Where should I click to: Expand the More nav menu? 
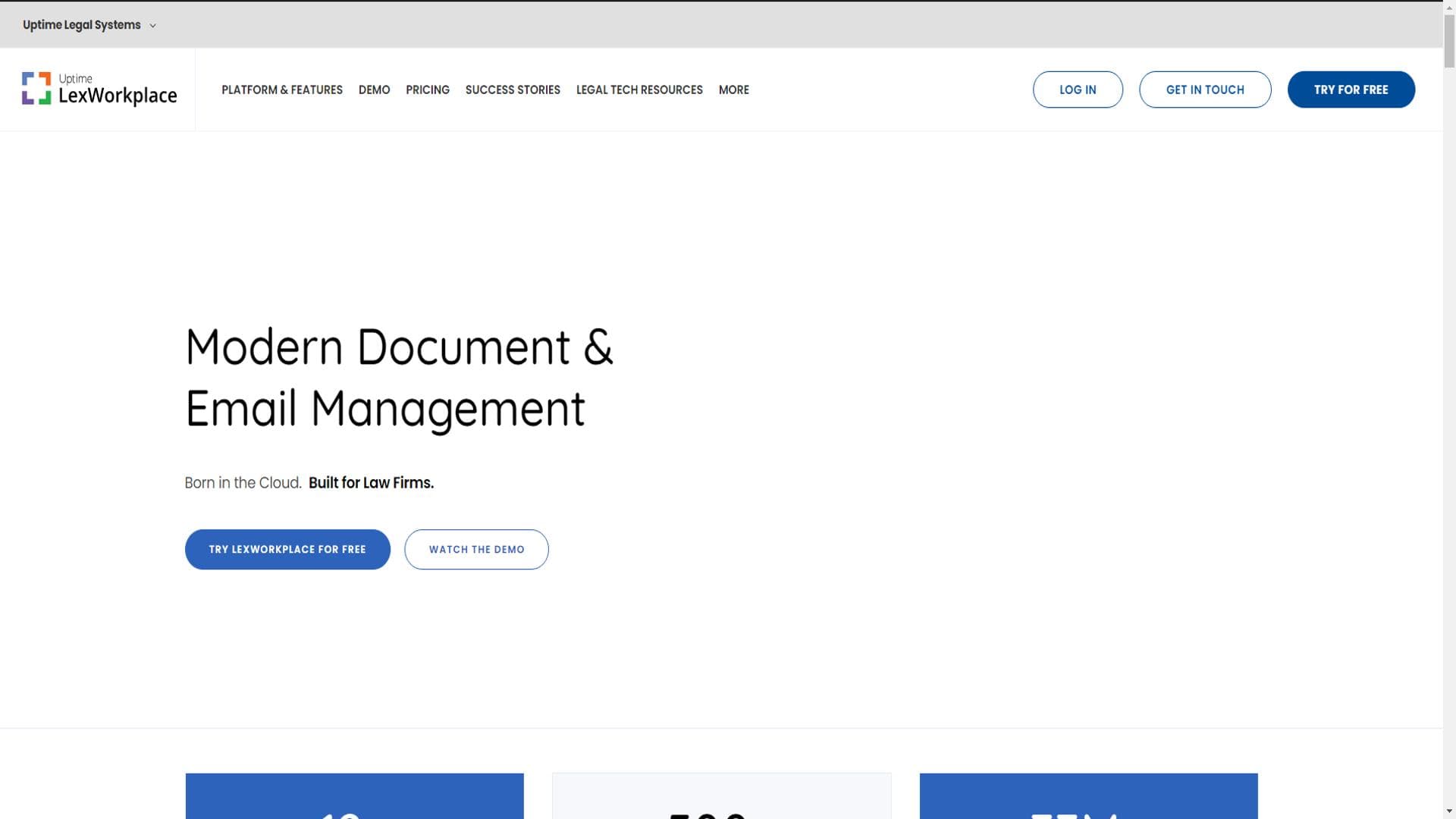(x=733, y=89)
